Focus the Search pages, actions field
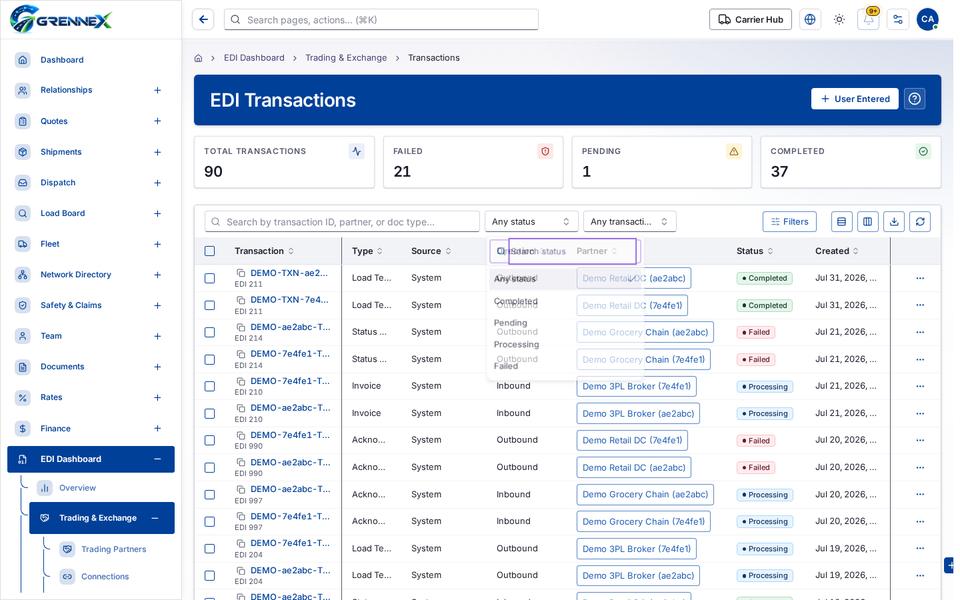Image resolution: width=960 pixels, height=600 pixels. [381, 20]
